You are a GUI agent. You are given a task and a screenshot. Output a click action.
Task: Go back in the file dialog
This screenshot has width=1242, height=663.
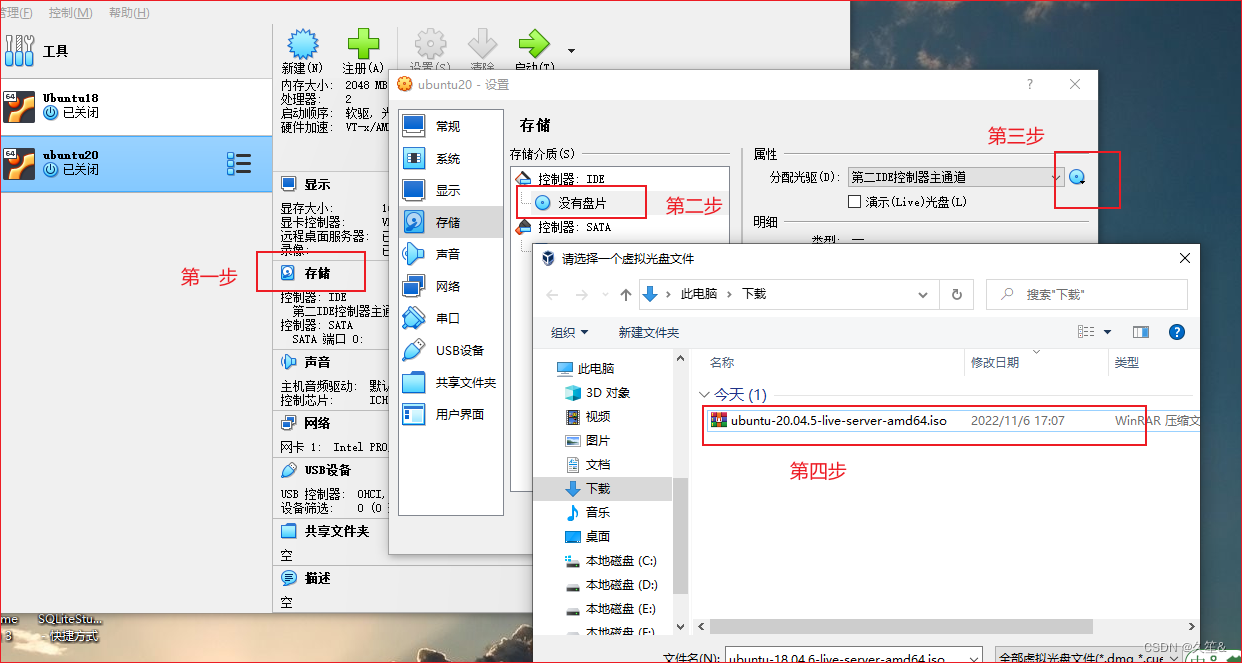point(552,294)
